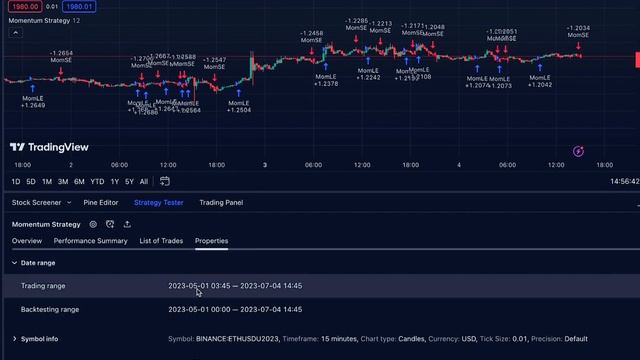The image size is (640, 360).
Task: Set chart range to 3M
Action: point(63,182)
